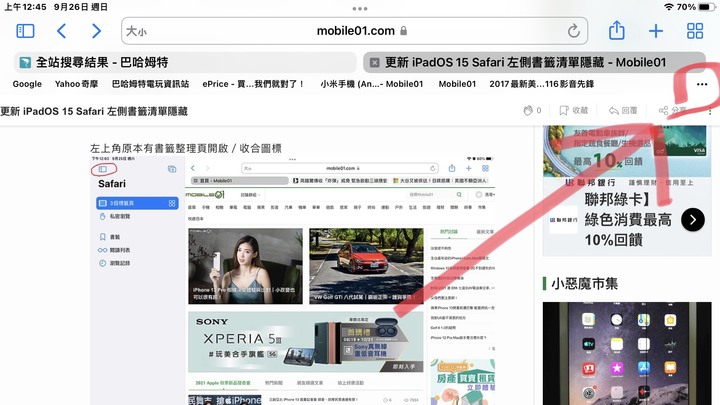Reload the mobile01.com page

coord(574,31)
